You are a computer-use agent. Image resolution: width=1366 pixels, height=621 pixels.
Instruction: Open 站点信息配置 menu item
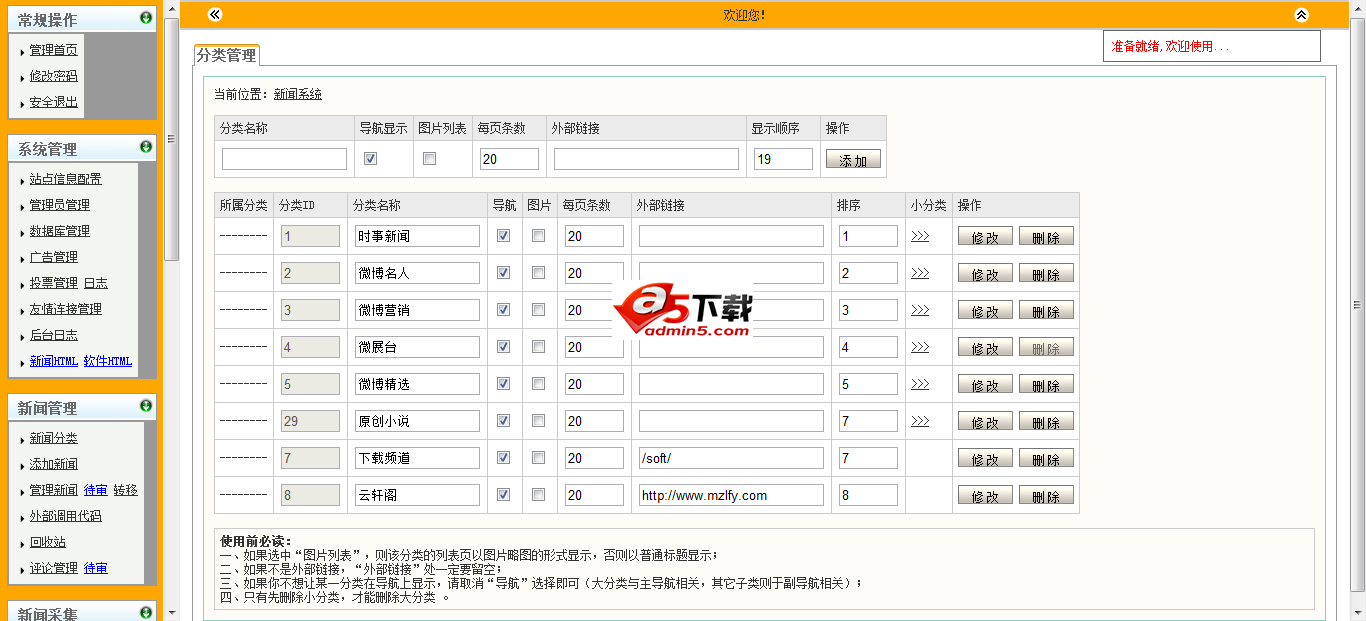[x=65, y=179]
